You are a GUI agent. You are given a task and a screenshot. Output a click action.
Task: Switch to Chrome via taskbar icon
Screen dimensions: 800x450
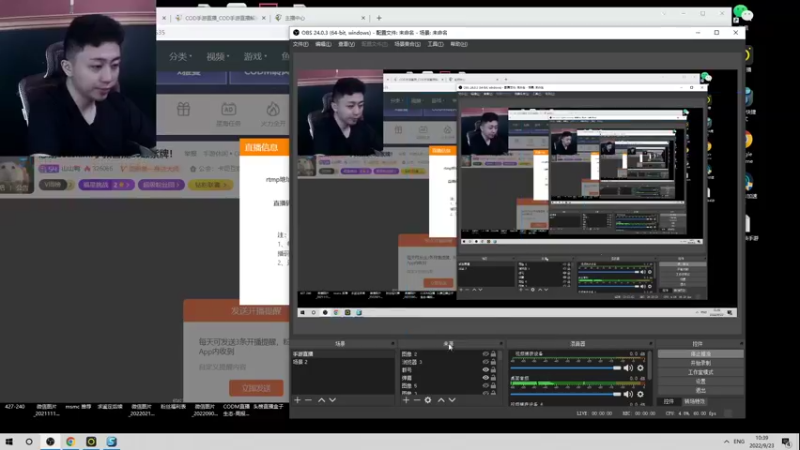coord(70,441)
